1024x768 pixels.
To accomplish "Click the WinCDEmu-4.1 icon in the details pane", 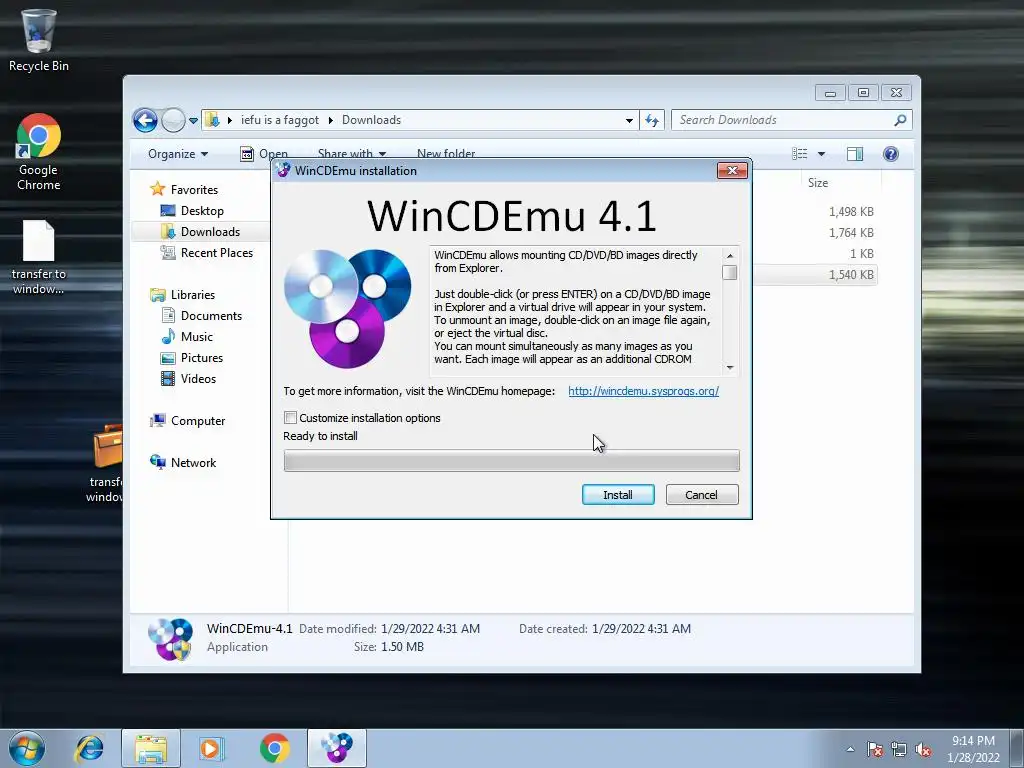I will (170, 639).
